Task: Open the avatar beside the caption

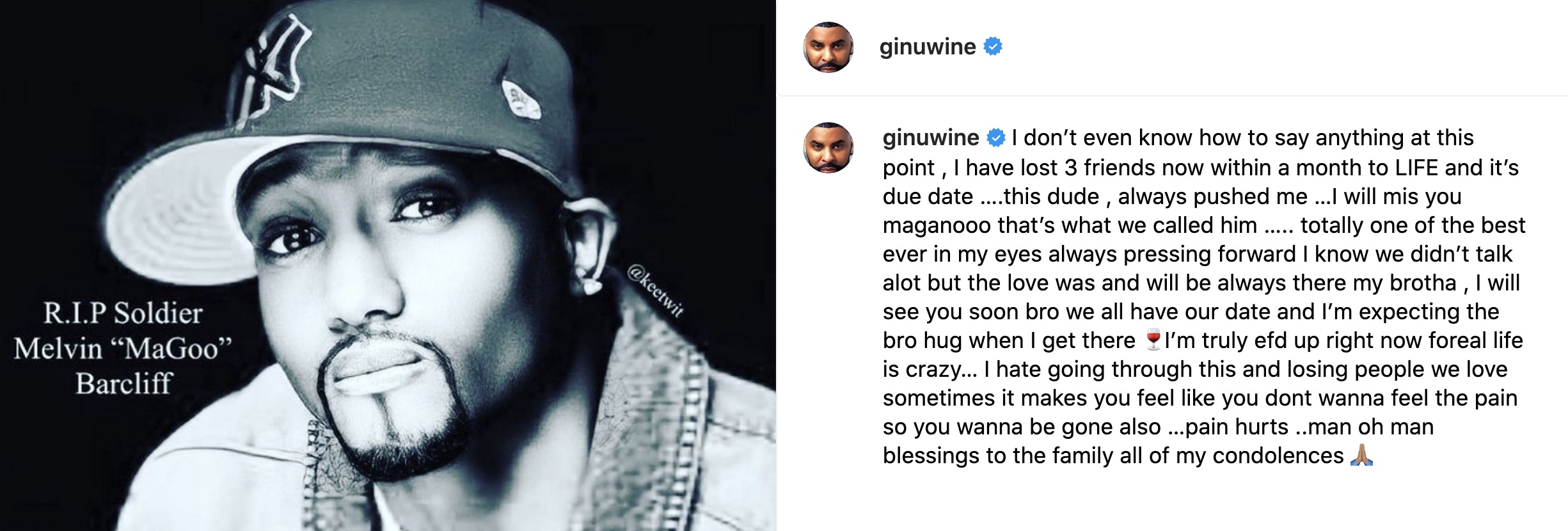Action: pos(828,148)
